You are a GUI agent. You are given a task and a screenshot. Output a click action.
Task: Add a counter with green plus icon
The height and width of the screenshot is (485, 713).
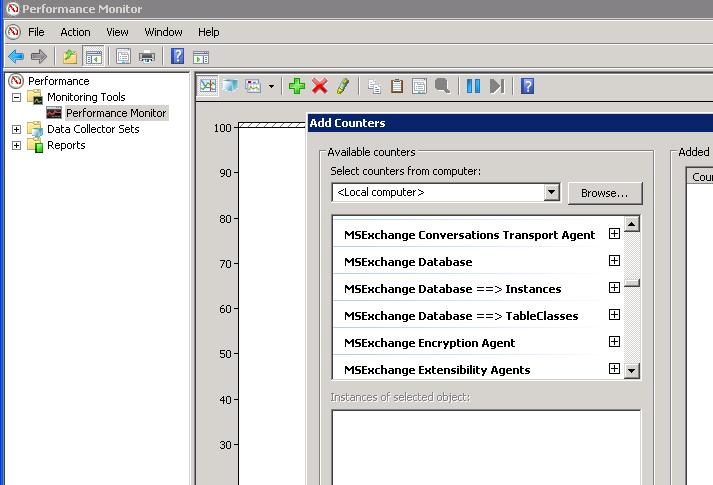(297, 85)
